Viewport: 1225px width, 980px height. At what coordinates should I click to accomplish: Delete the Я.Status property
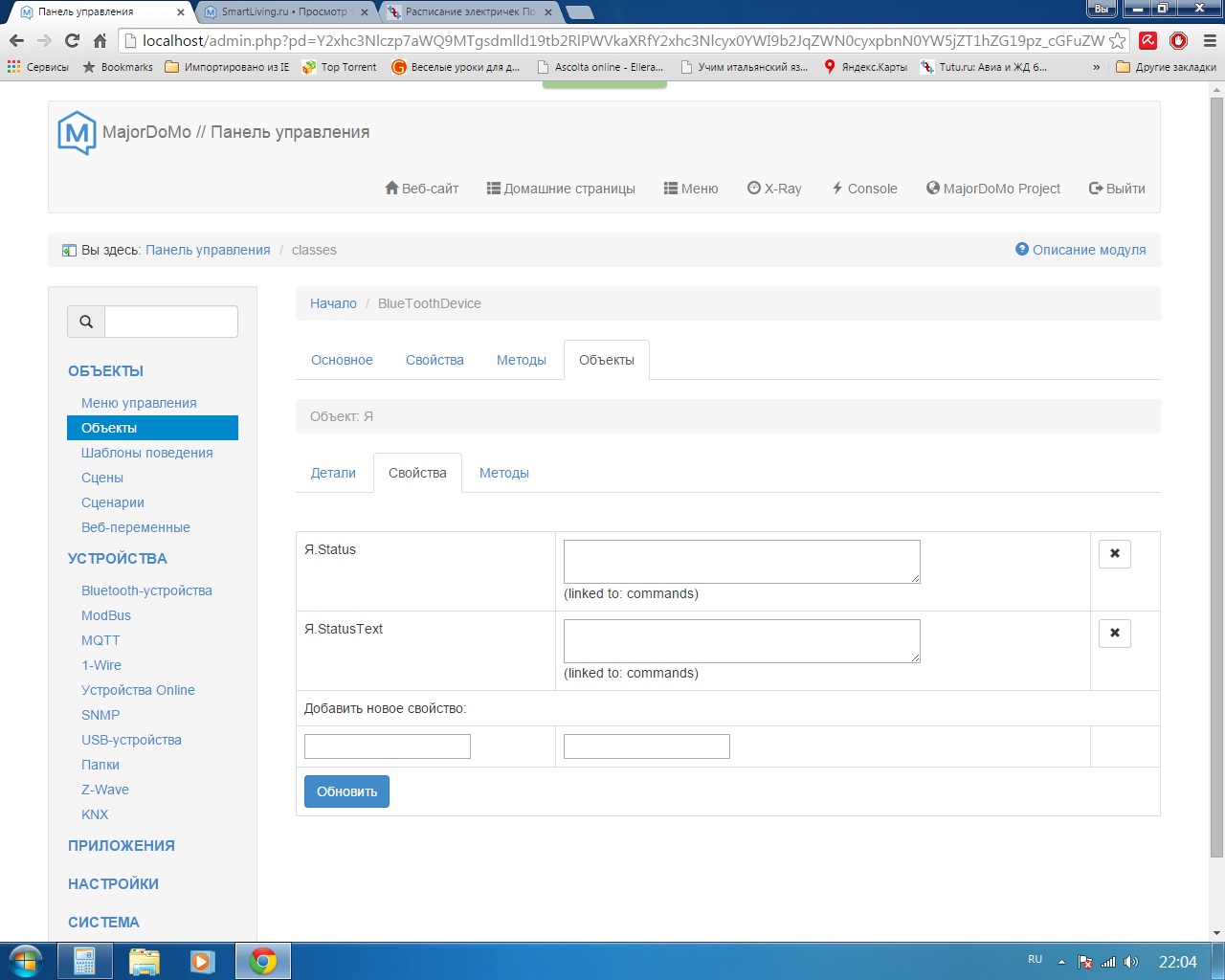1115,553
